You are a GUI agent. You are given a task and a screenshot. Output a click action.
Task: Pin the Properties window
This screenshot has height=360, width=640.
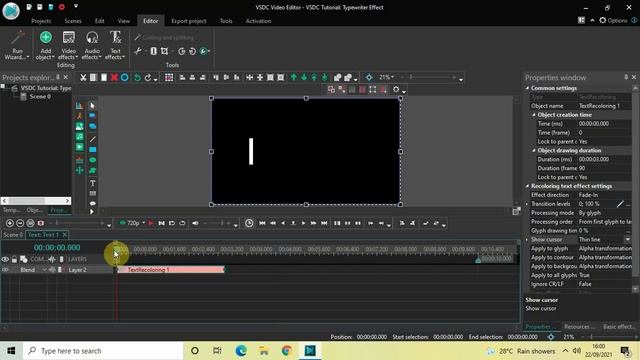click(x=626, y=77)
